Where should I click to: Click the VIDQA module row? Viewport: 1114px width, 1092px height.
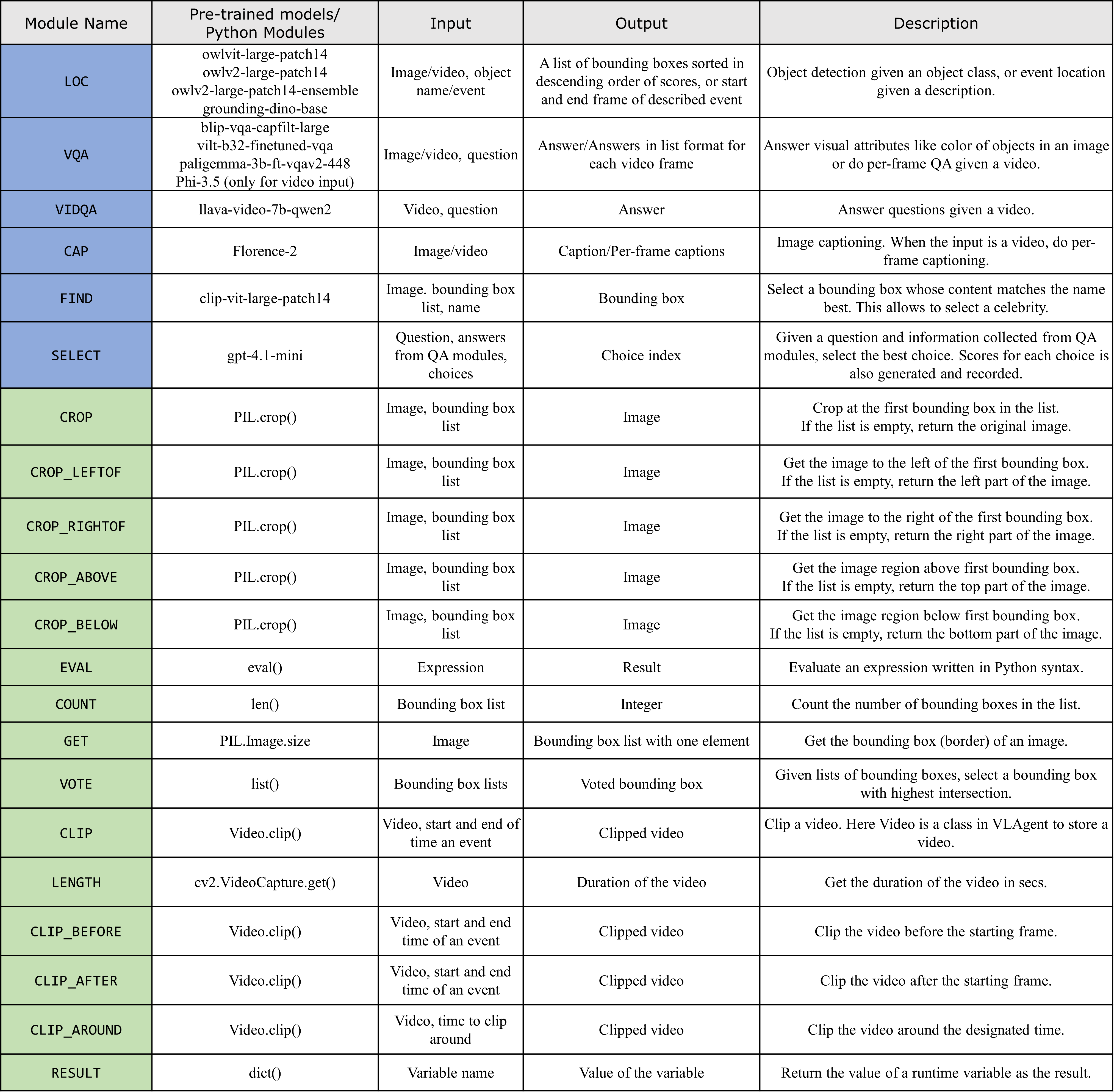coord(76,209)
